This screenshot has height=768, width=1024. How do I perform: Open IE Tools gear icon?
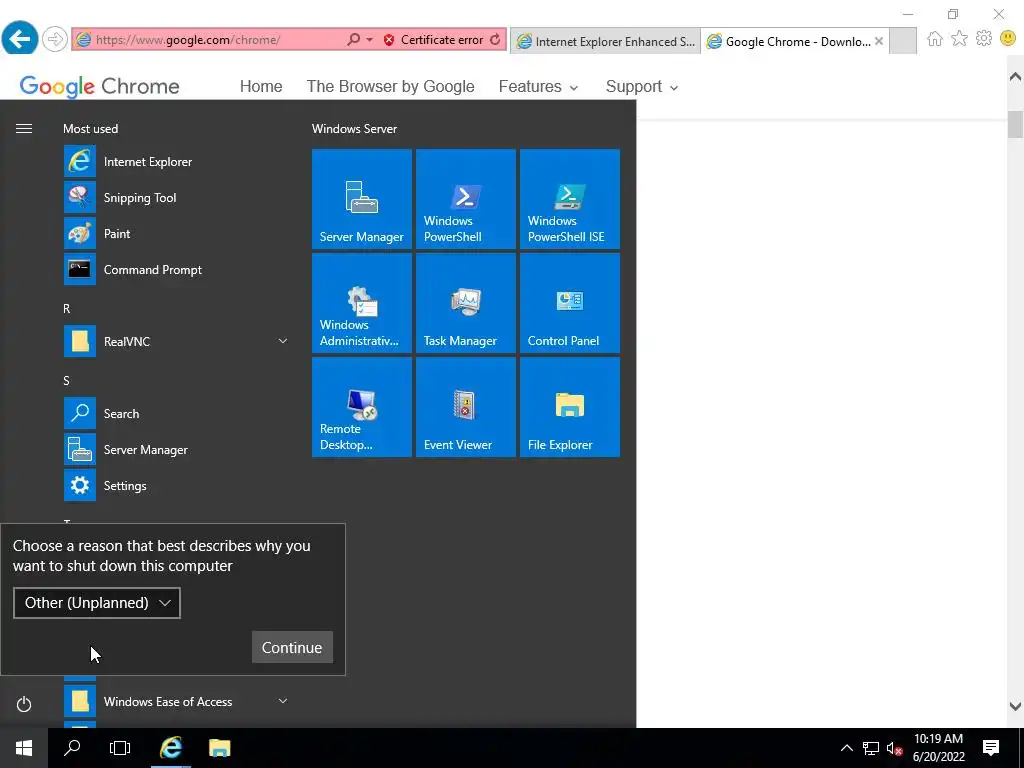pos(984,39)
